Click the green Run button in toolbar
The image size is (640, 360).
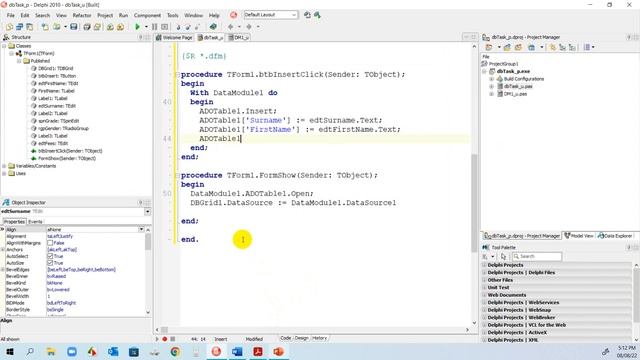(x=138, y=27)
